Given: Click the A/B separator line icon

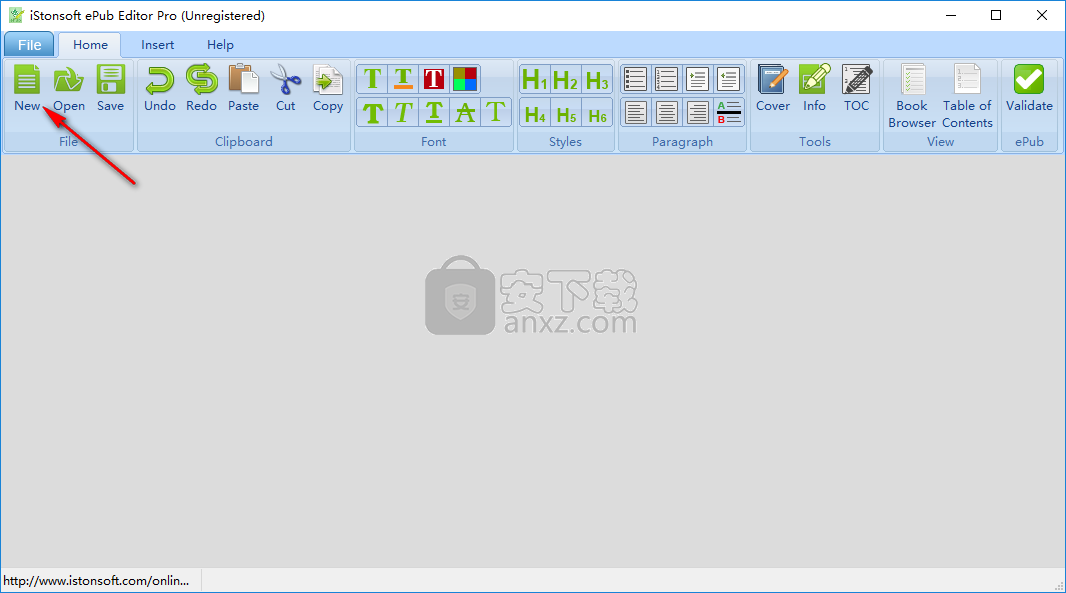Looking at the screenshot, I should [x=728, y=112].
